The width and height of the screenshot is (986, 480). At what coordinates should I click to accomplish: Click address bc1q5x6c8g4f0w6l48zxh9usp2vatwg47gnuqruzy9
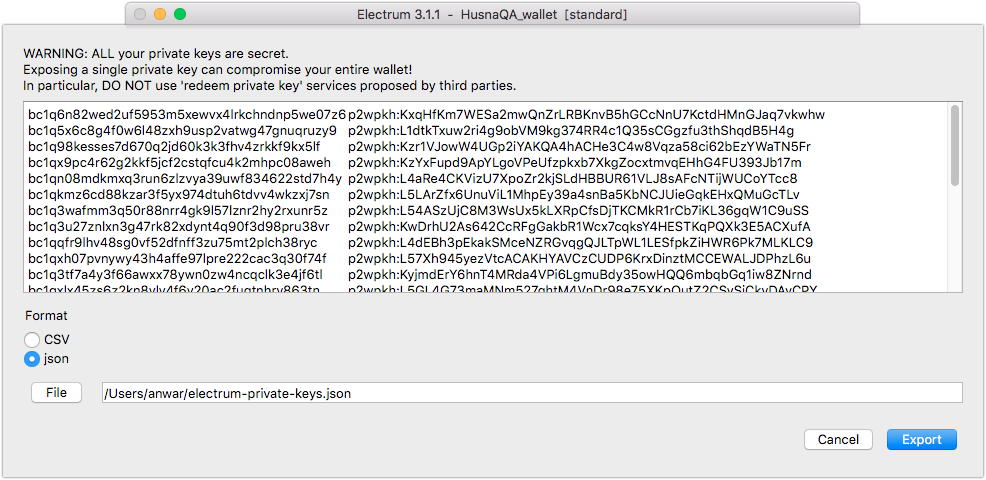182,131
